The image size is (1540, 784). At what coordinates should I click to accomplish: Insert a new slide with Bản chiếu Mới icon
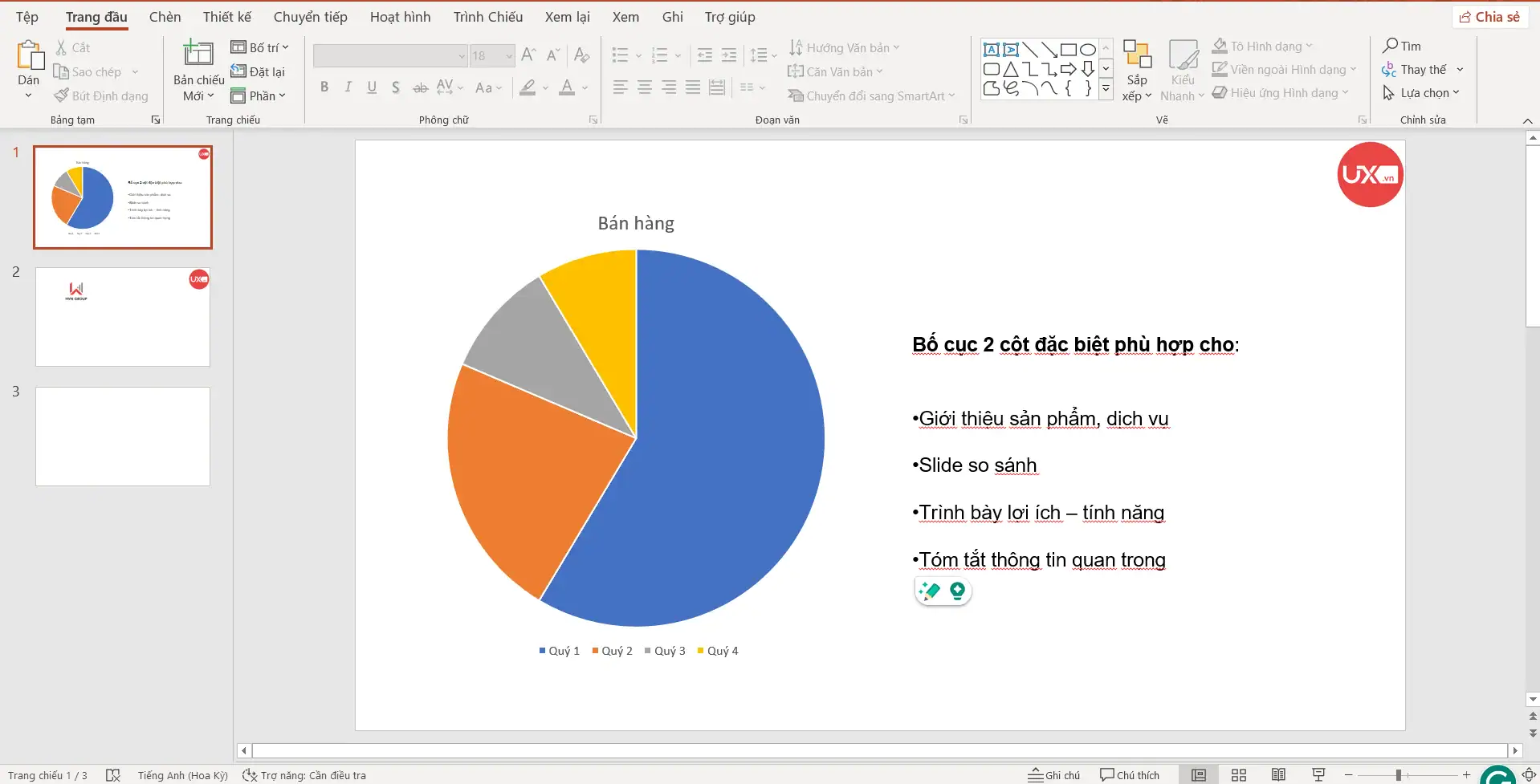coord(198,55)
